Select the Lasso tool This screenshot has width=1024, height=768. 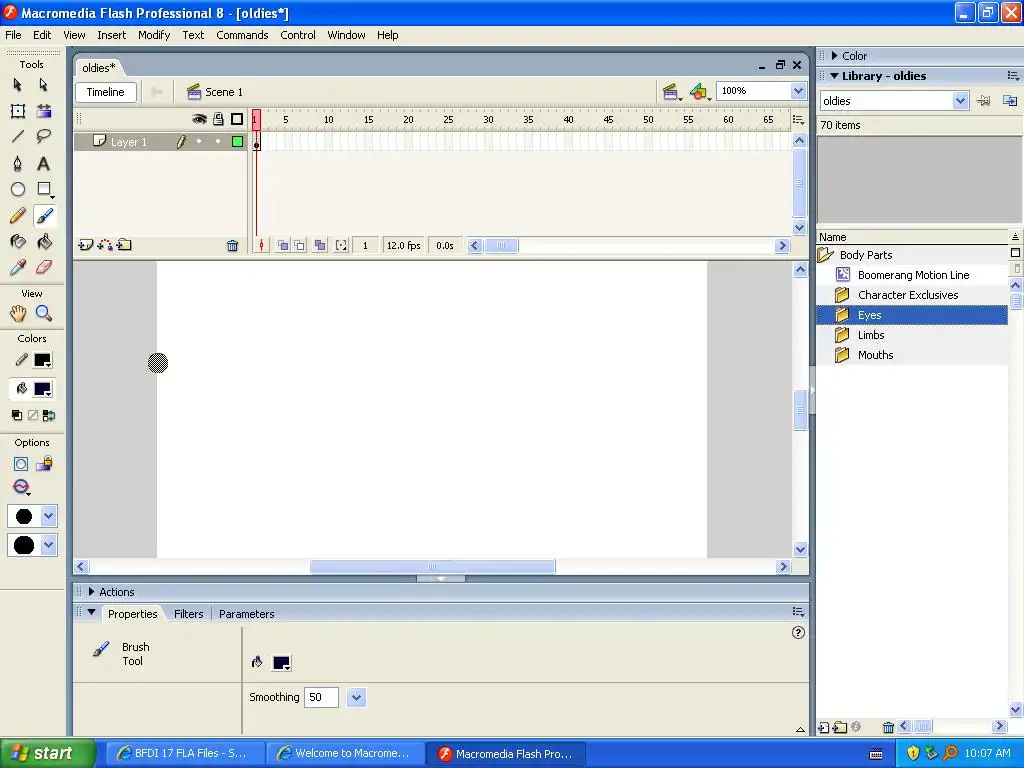44,136
